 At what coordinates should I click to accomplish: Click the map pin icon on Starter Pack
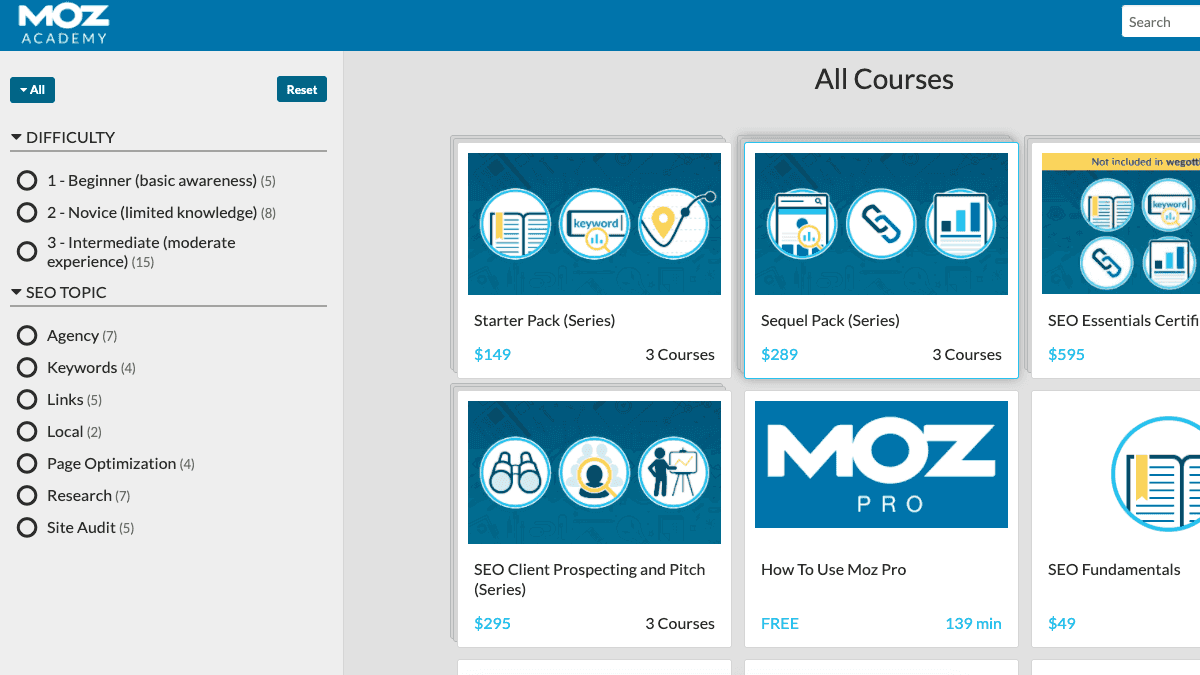coord(674,224)
